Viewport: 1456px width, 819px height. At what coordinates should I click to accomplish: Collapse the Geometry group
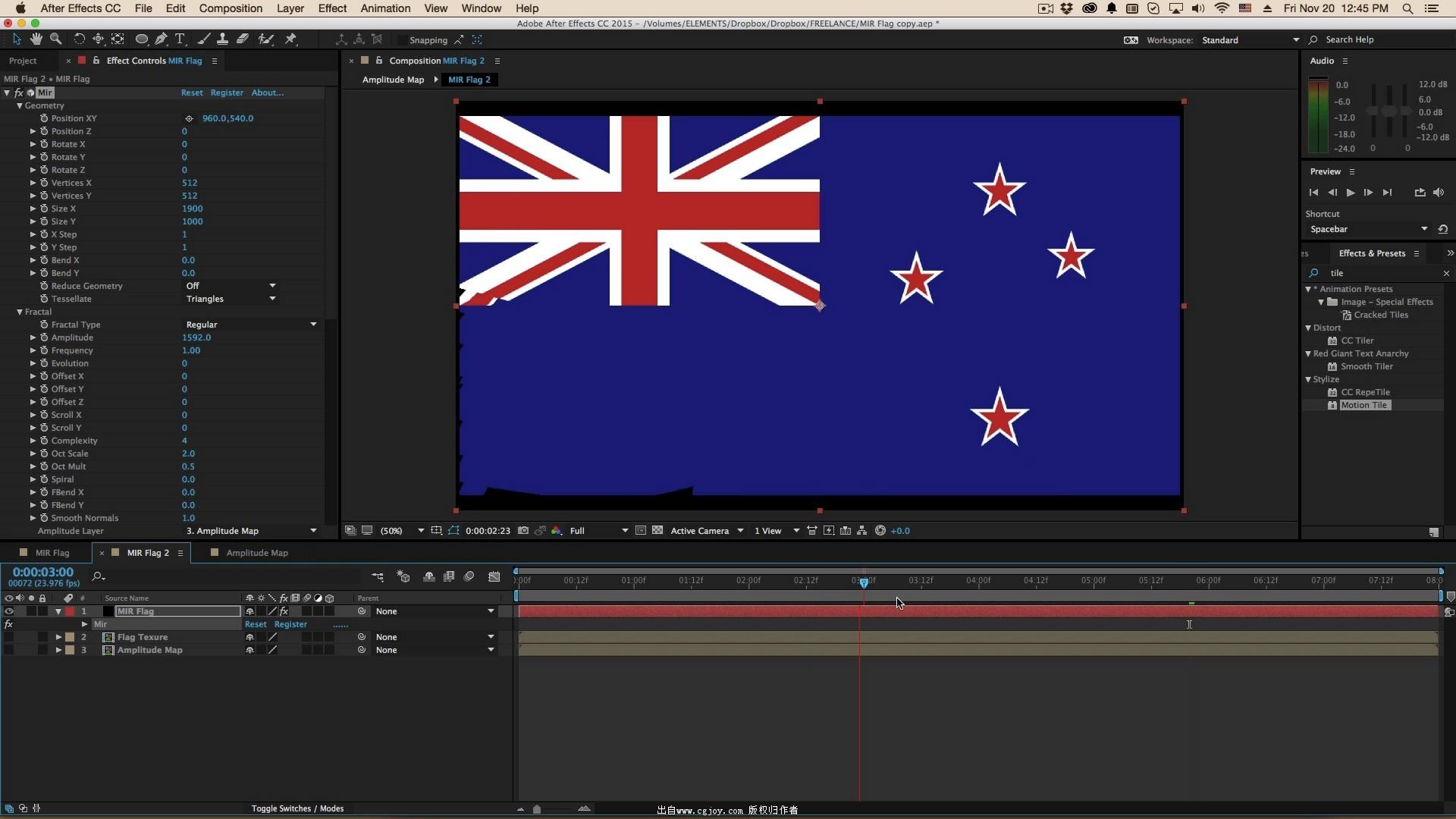20,105
